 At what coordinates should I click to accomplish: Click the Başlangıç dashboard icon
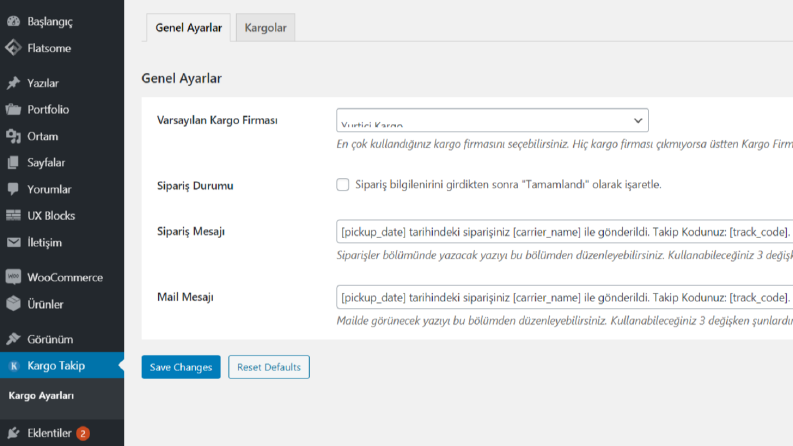pyautogui.click(x=14, y=21)
